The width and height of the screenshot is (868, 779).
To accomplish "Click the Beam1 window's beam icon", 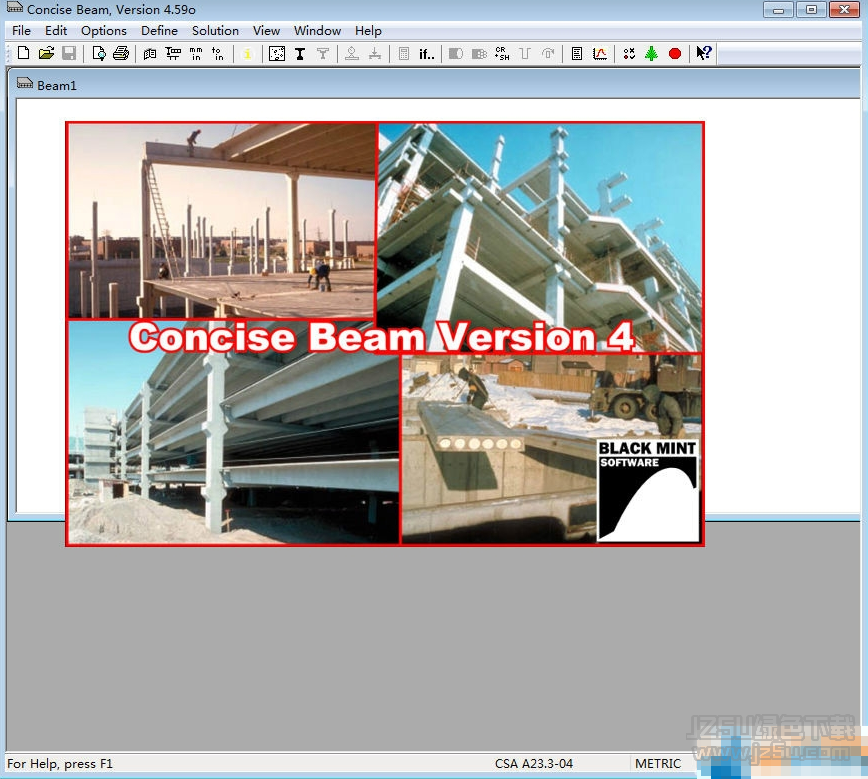I will pos(24,83).
